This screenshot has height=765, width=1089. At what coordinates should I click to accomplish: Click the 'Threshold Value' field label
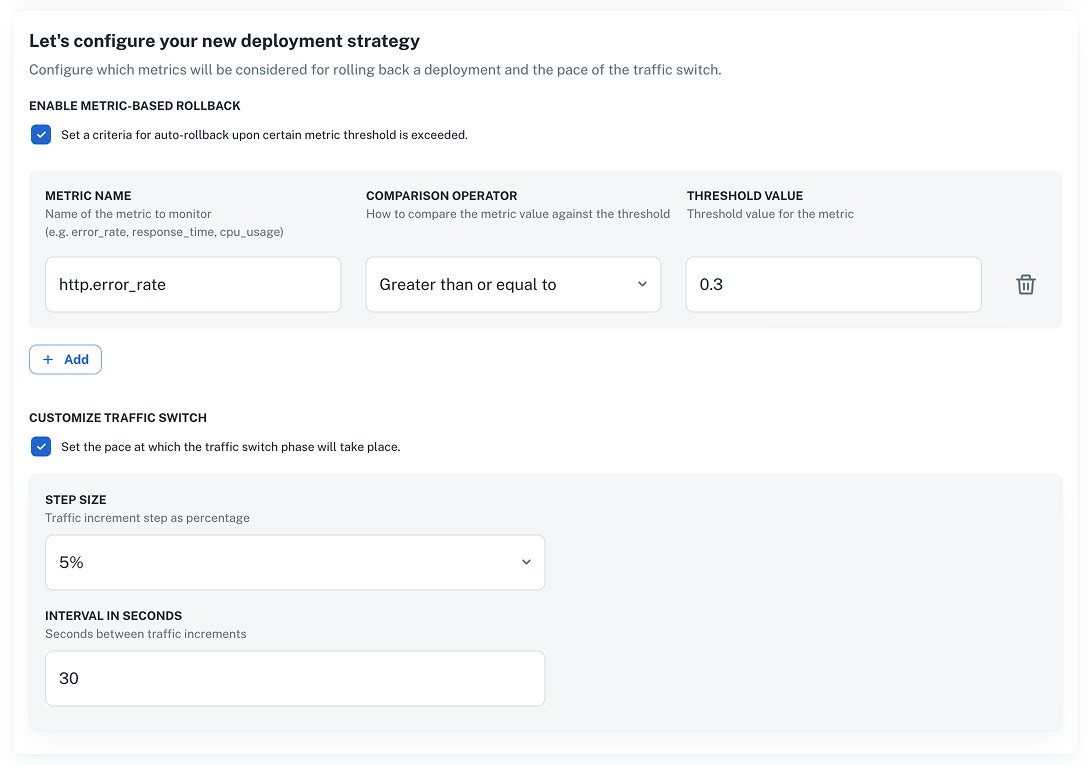coord(744,196)
